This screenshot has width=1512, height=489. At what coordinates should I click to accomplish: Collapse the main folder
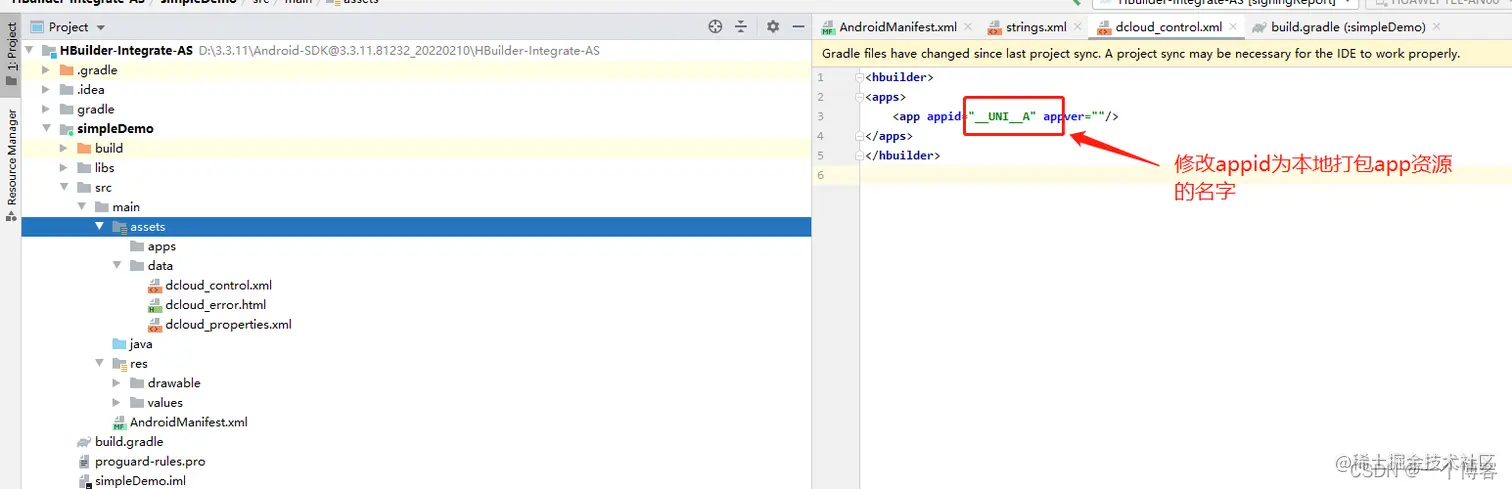[82, 207]
